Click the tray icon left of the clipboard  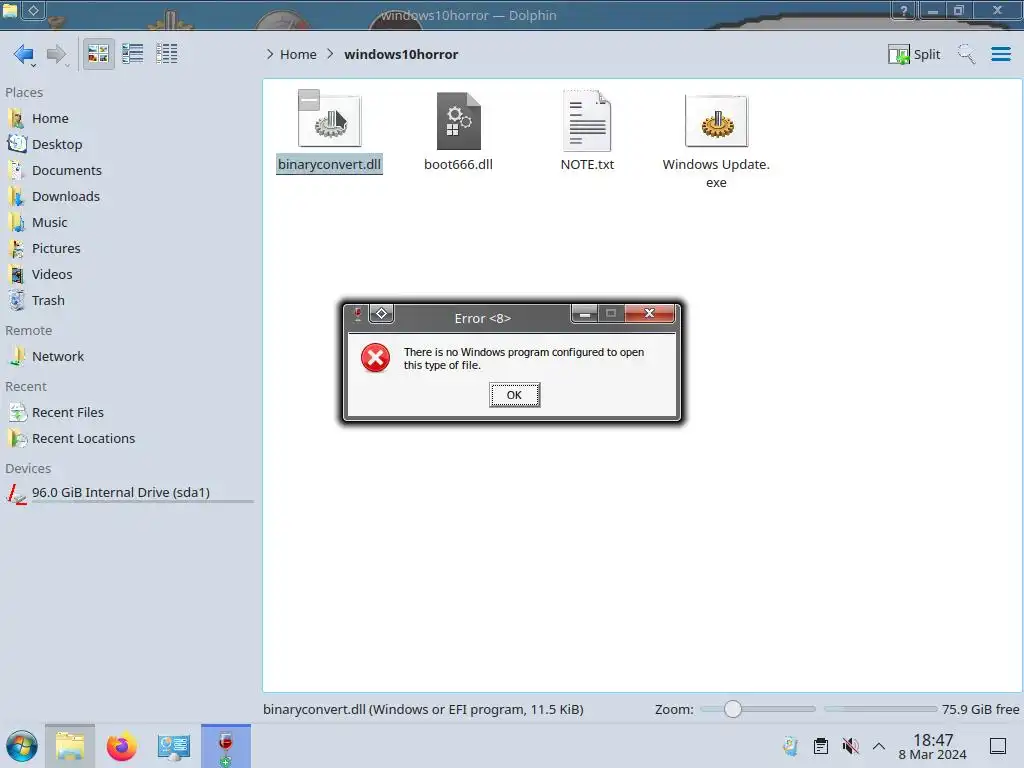(x=790, y=746)
